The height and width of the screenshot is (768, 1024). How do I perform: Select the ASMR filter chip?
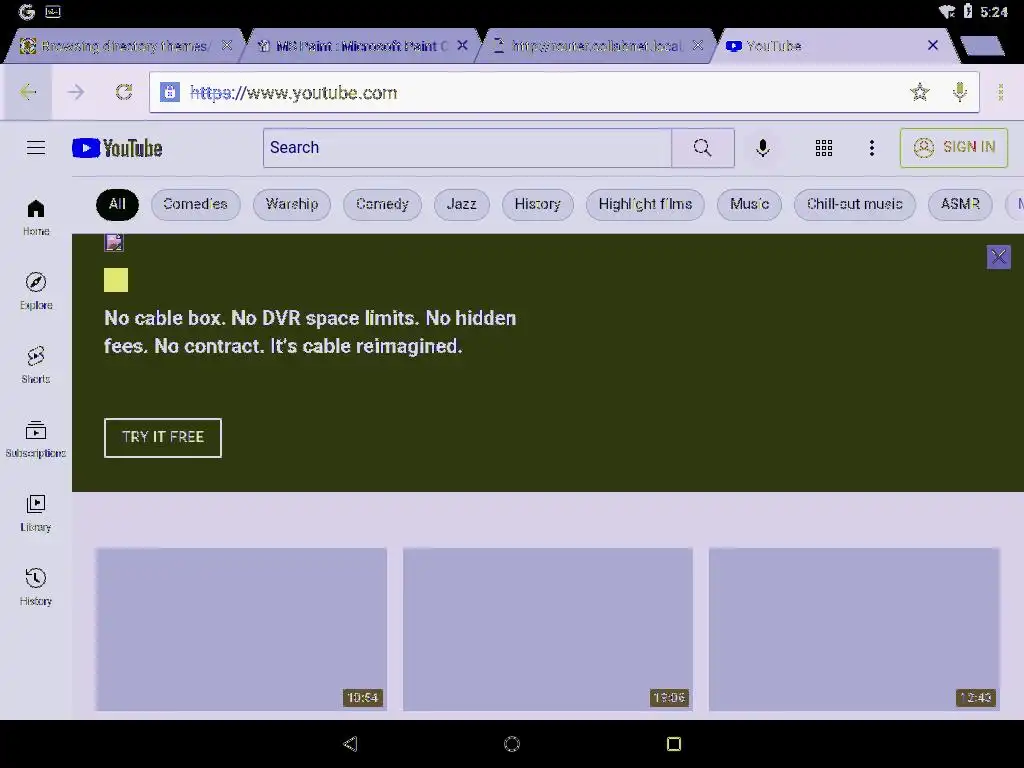point(960,204)
